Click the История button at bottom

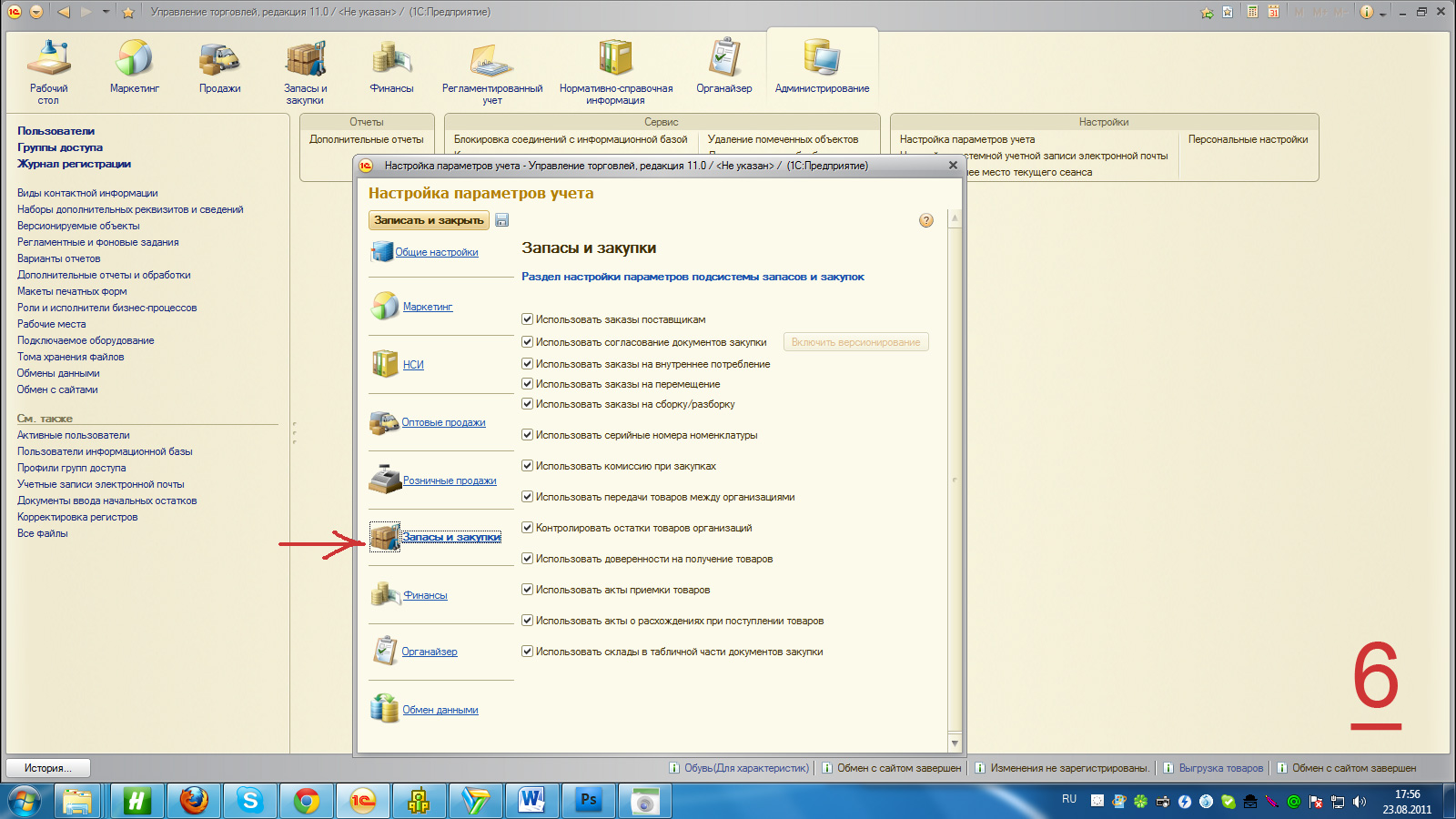pyautogui.click(x=48, y=768)
